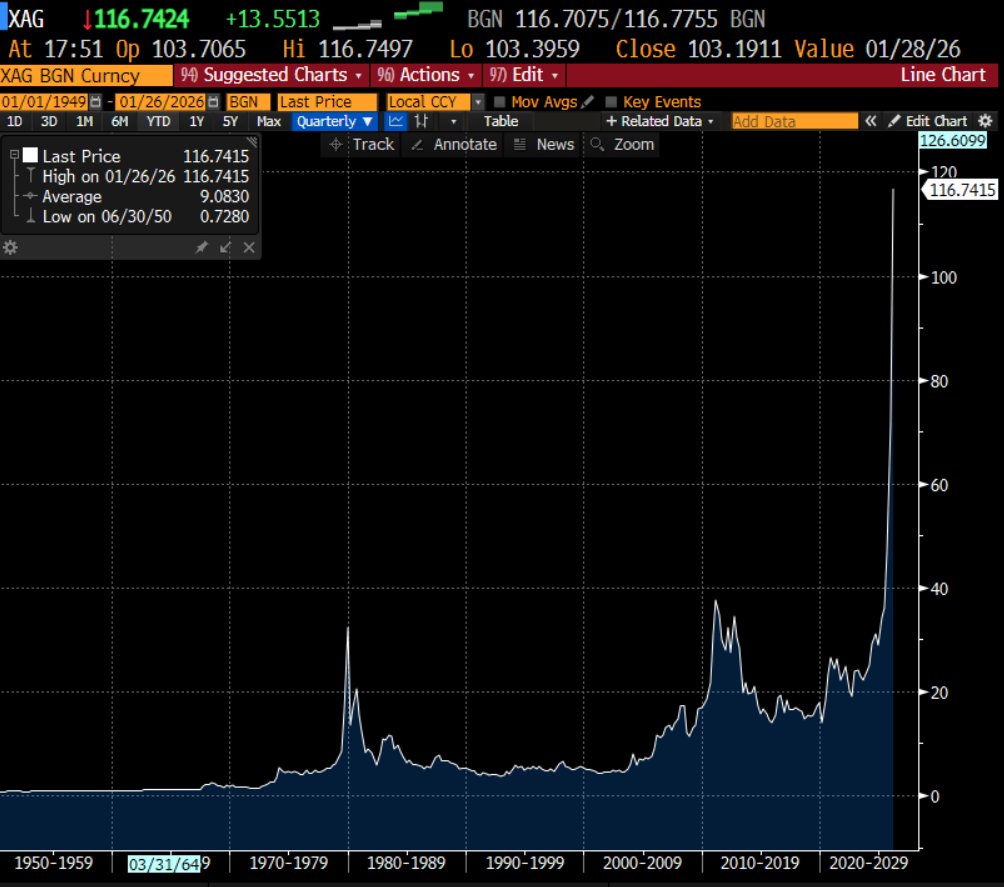1004x887 pixels.
Task: Open legend settings gear icon
Action: [10, 247]
